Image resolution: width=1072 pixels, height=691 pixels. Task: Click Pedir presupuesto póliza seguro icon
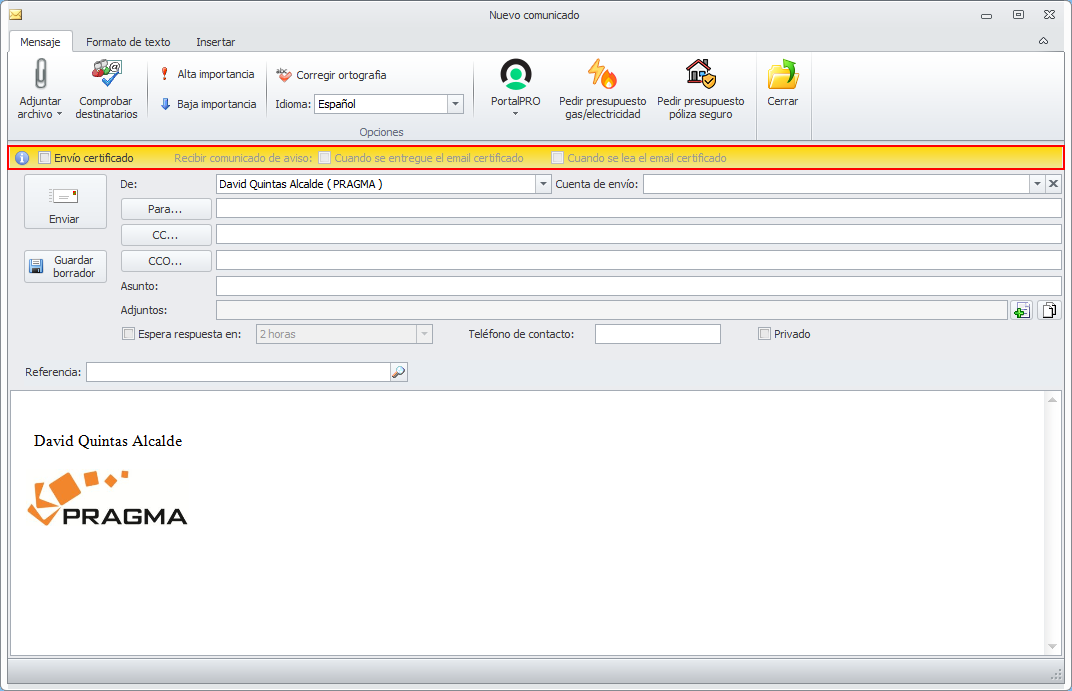click(700, 75)
